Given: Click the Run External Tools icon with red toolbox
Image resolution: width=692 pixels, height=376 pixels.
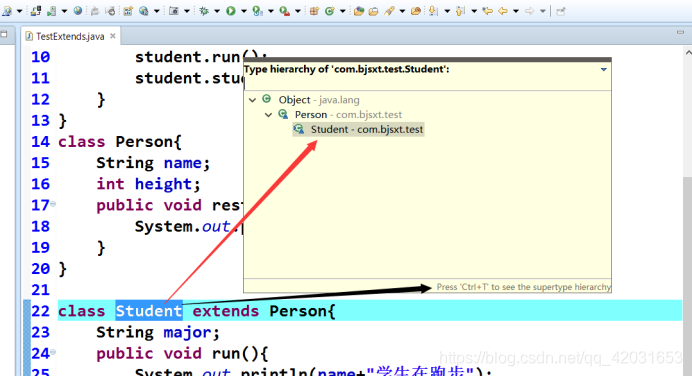Looking at the screenshot, I should (x=285, y=11).
